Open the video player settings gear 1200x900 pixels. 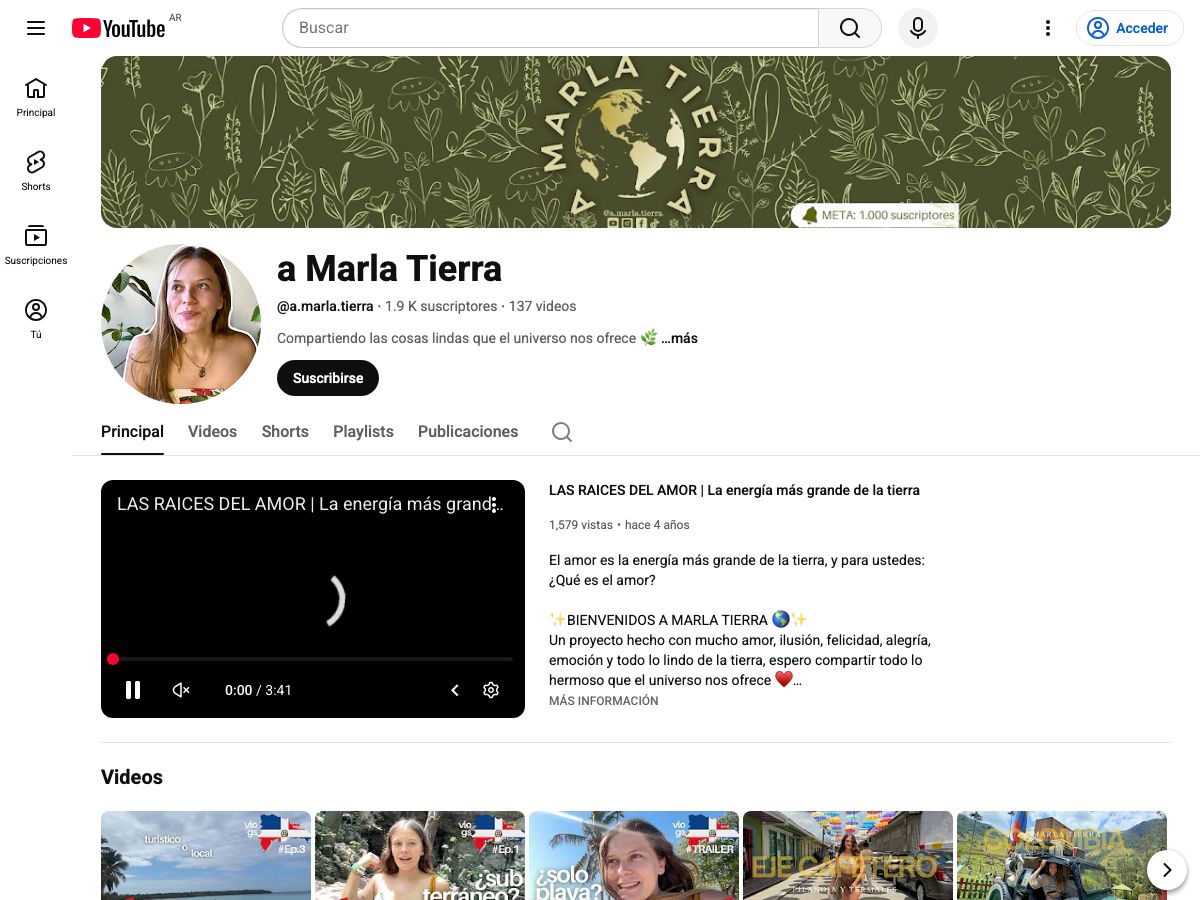[491, 690]
